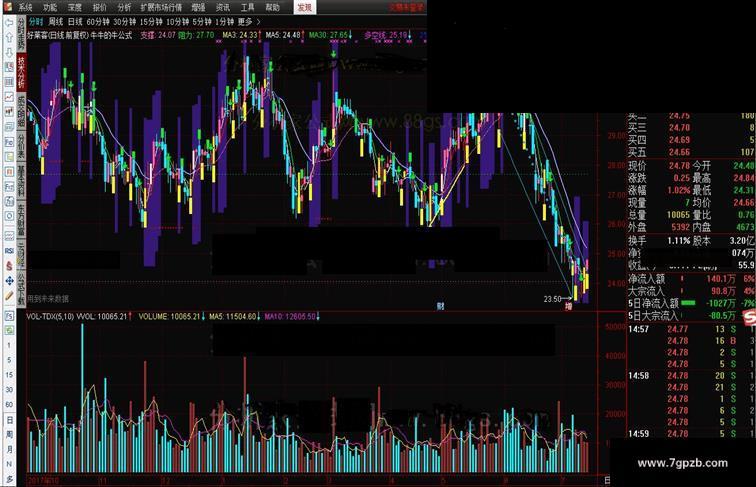Open the 分价表 vertical tab
This screenshot has width=756, height=487.
click(x=21, y=146)
